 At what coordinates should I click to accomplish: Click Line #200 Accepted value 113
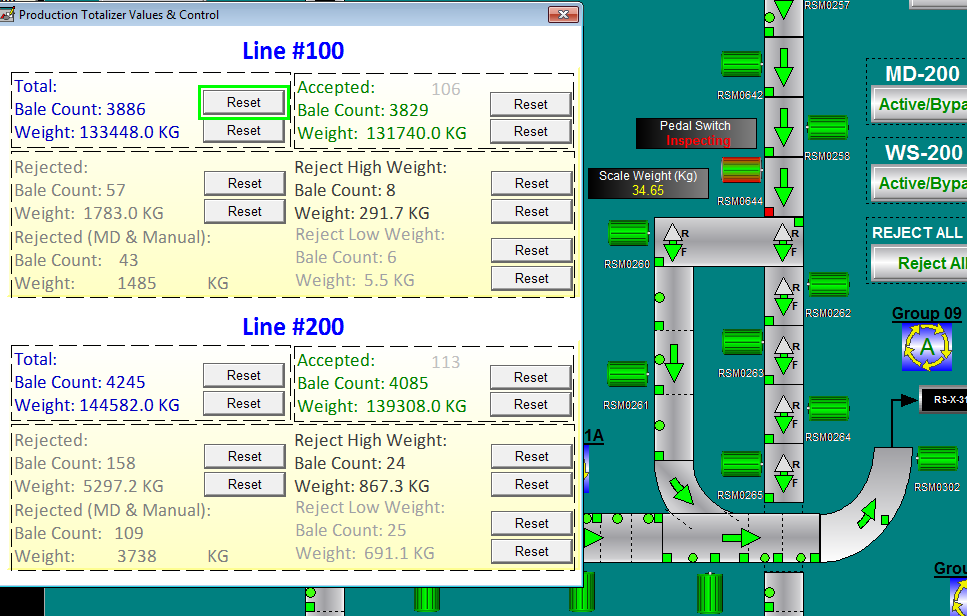point(446,362)
